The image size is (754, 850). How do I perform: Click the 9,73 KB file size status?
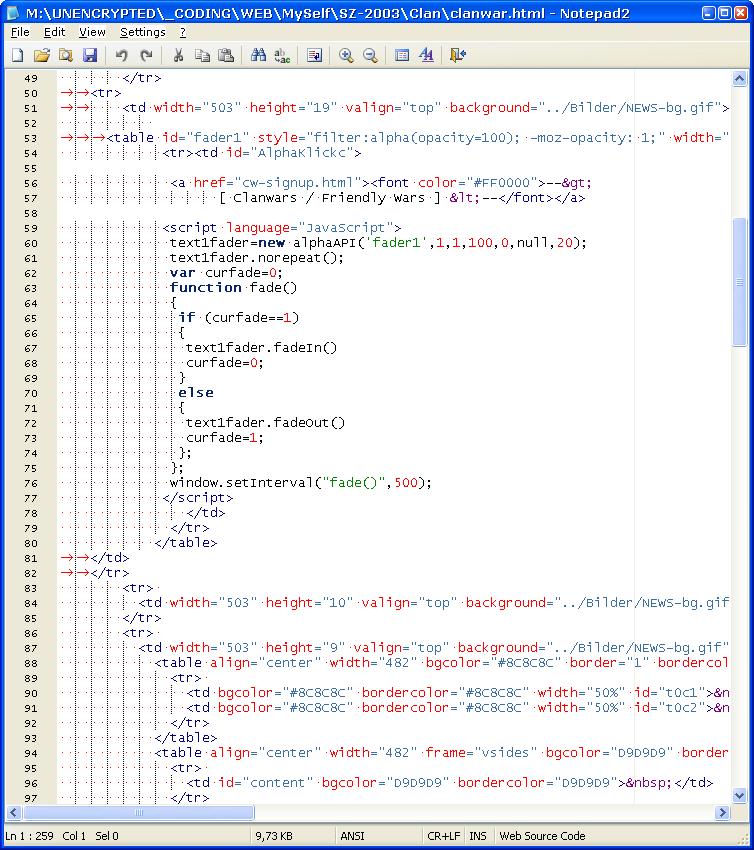click(274, 836)
